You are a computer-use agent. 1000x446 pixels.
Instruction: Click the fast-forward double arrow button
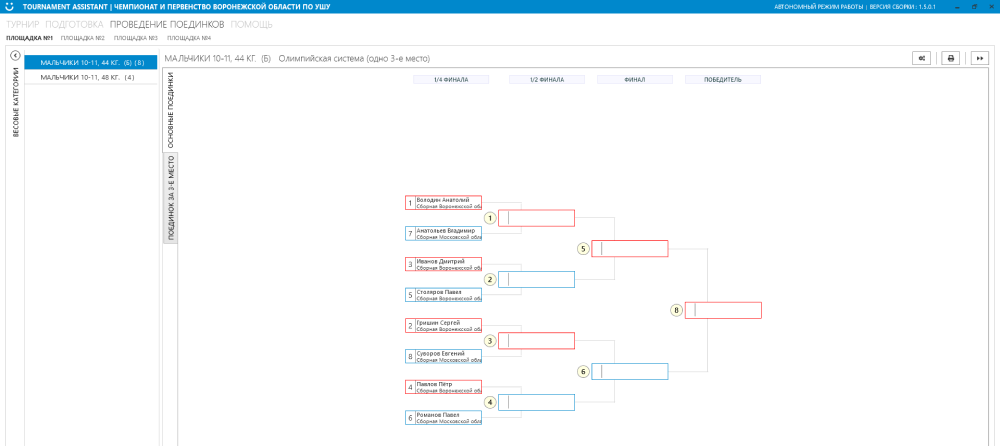[x=979, y=58]
